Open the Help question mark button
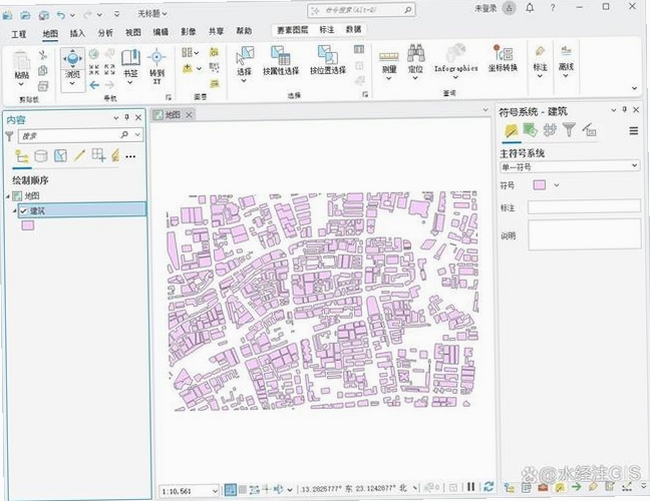Image resolution: width=650 pixels, height=501 pixels. coord(553,7)
